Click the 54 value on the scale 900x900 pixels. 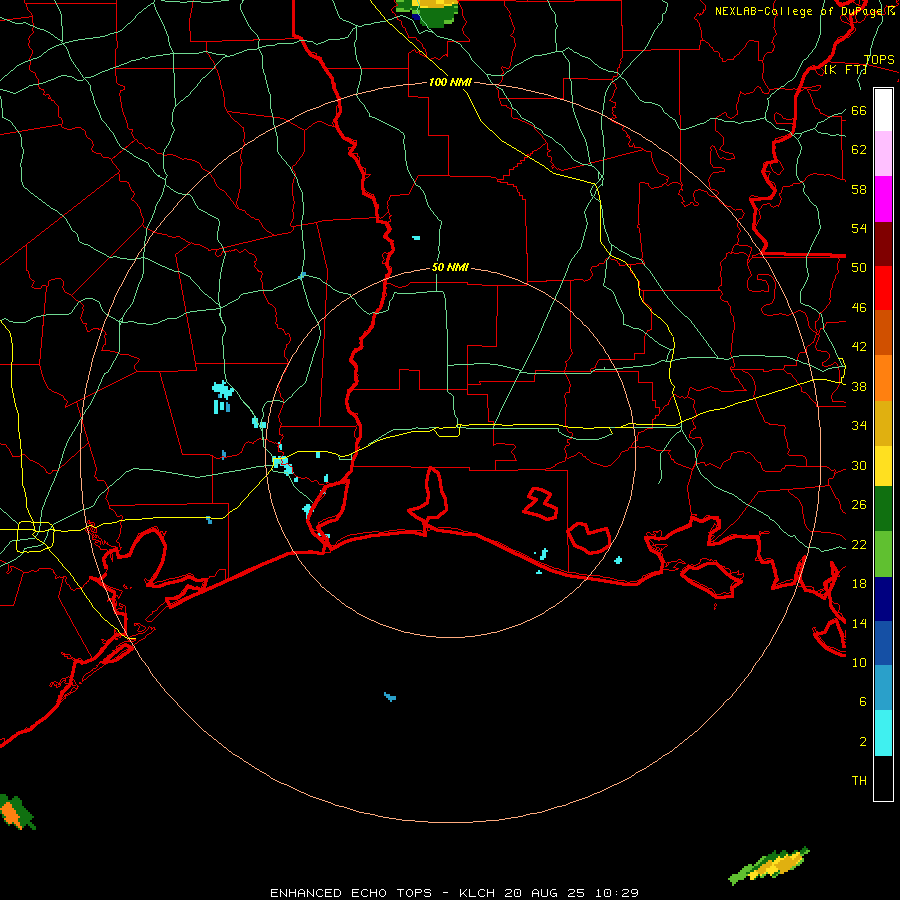coord(859,228)
